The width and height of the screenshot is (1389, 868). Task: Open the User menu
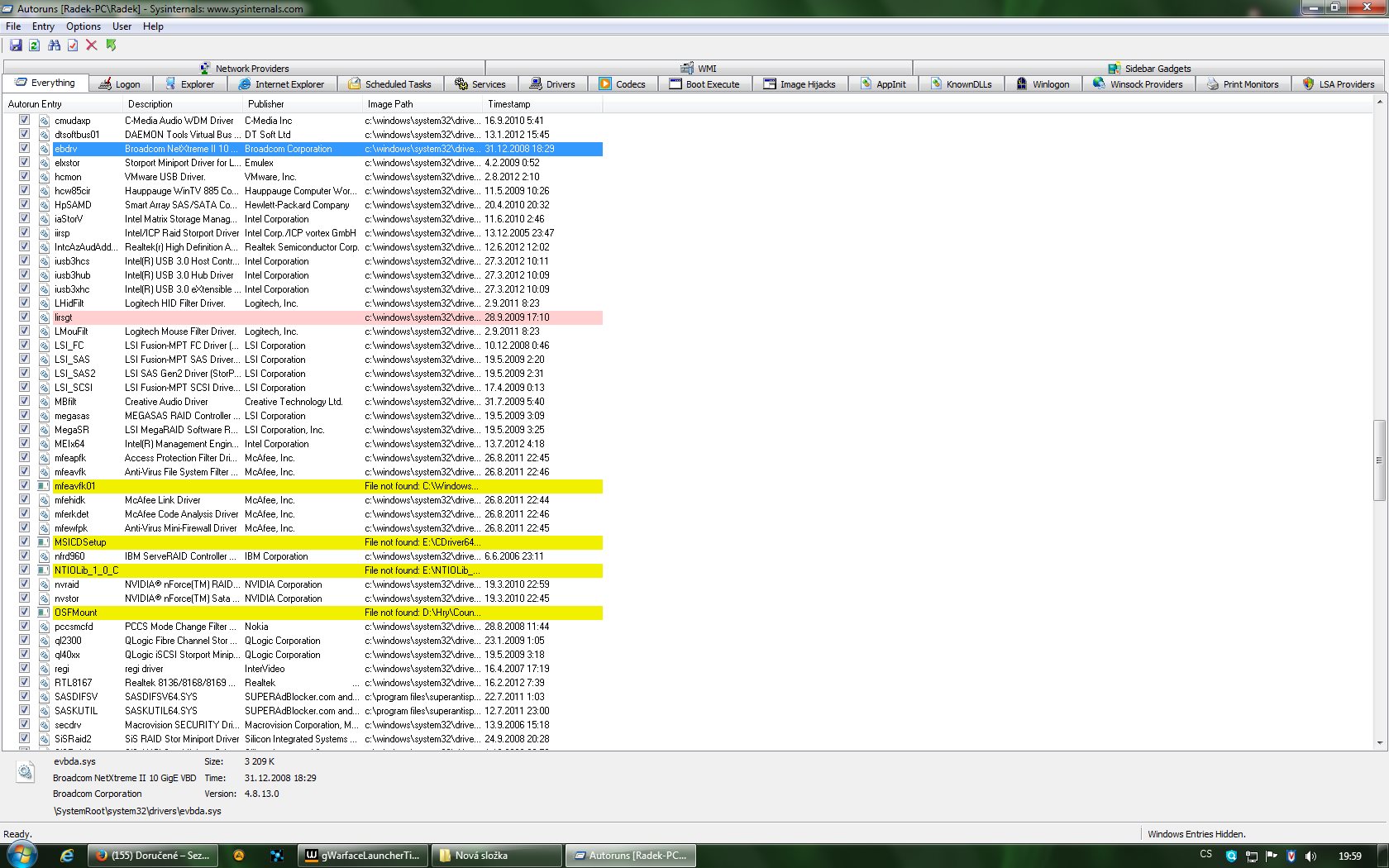pos(122,26)
